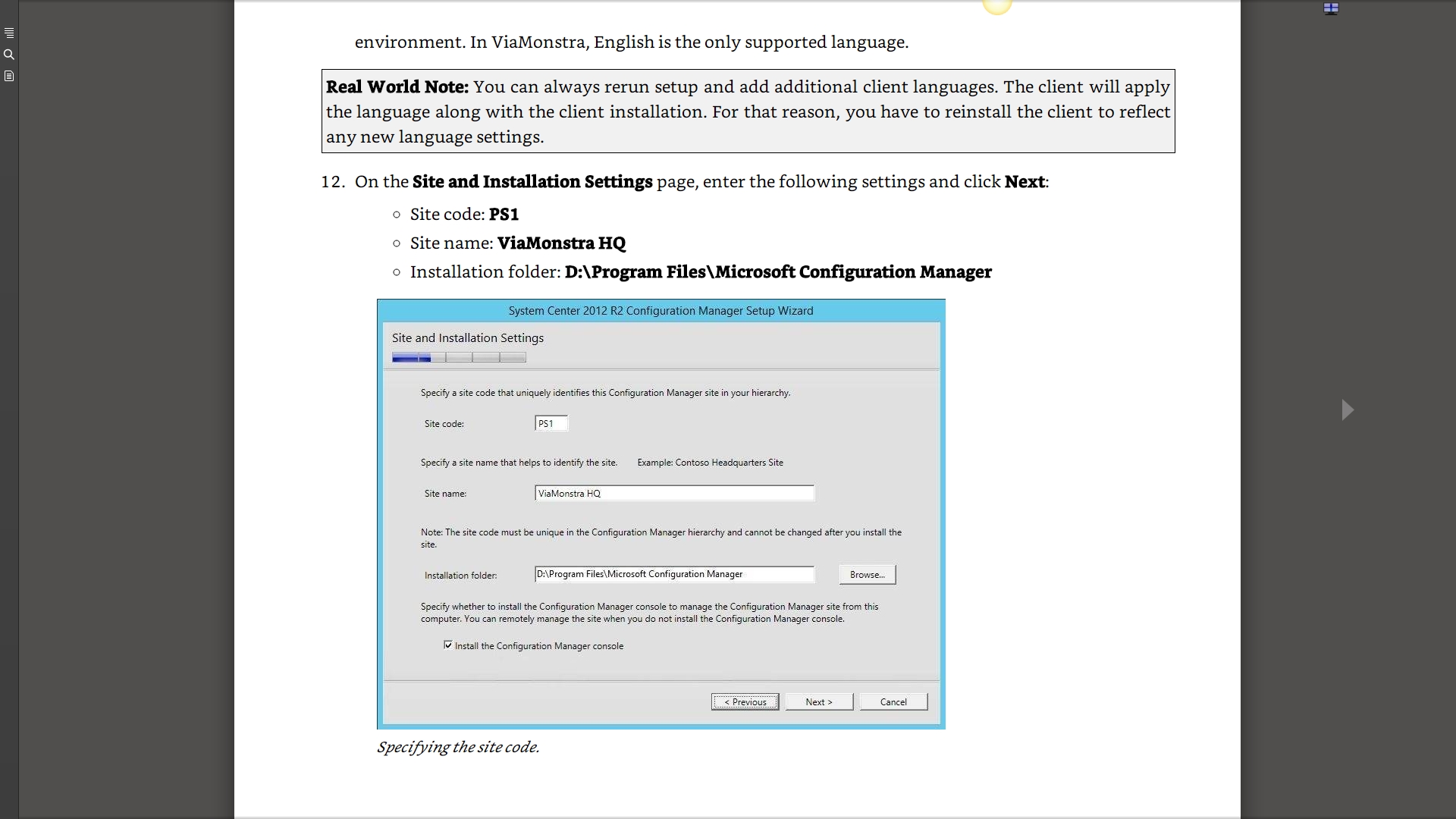Go to next page with right arrow
This screenshot has width=1456, height=819.
pyautogui.click(x=1347, y=410)
